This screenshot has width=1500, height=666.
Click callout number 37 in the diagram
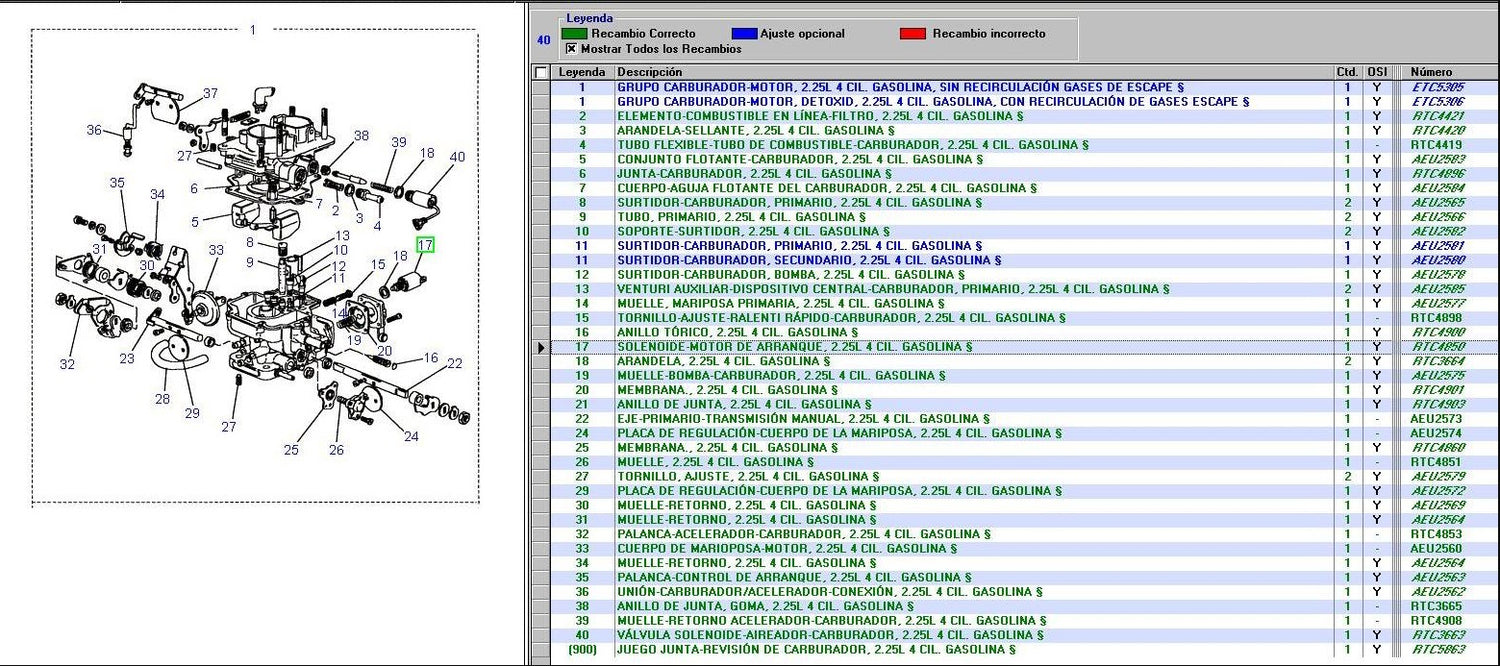(x=210, y=94)
